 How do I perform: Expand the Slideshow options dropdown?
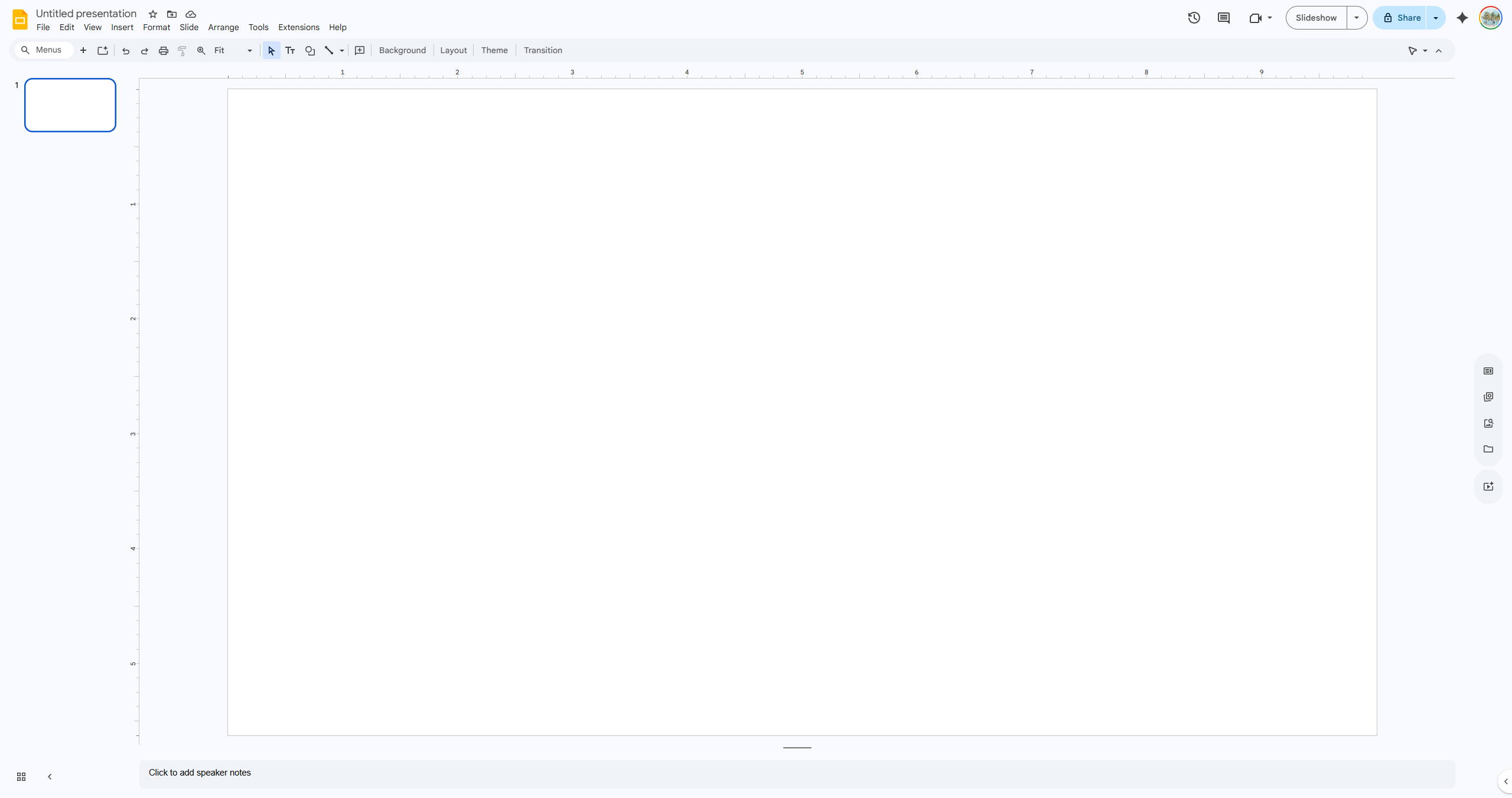1357,18
